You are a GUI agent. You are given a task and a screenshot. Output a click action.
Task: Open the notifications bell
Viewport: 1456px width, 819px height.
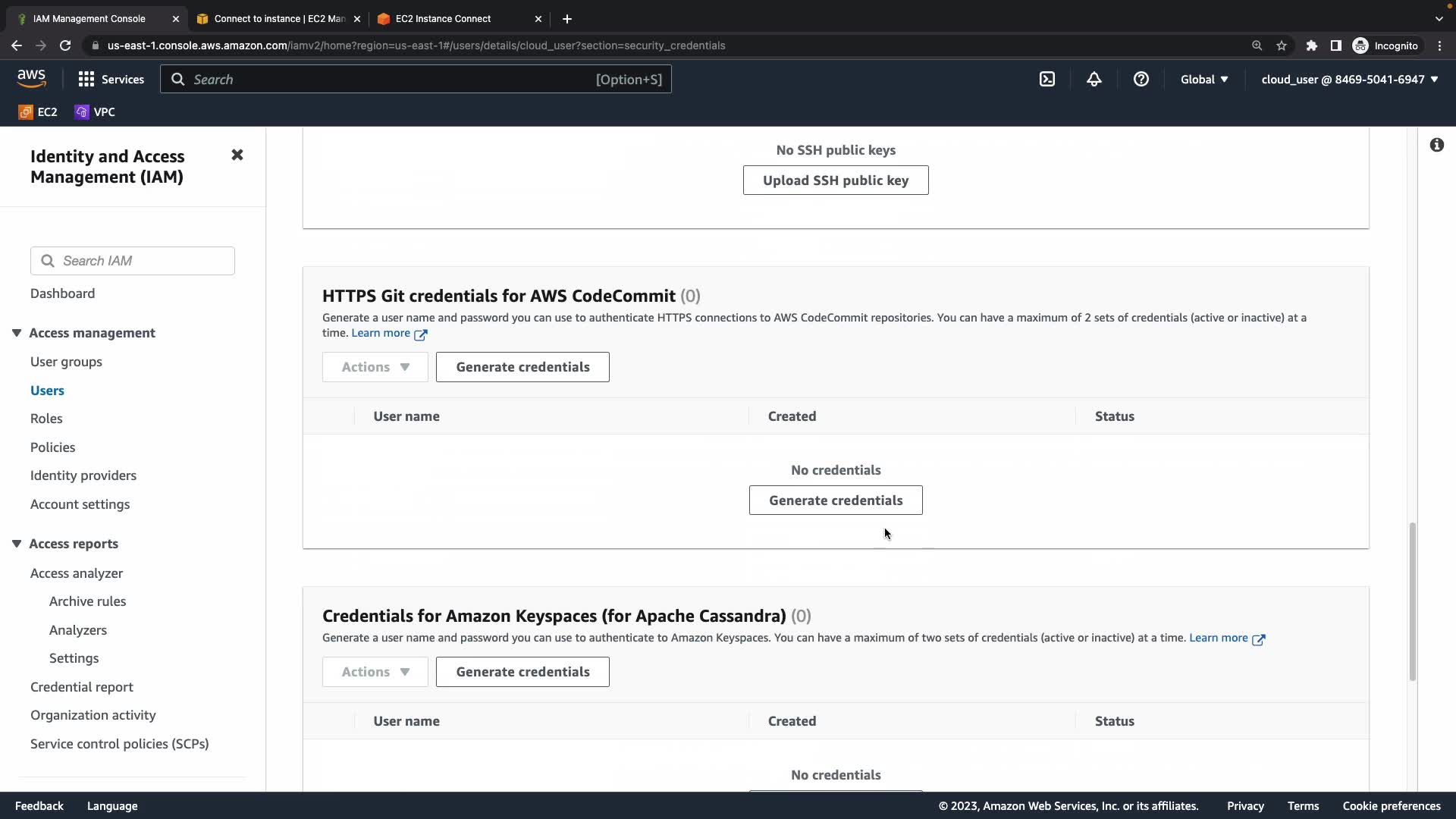pyautogui.click(x=1094, y=79)
